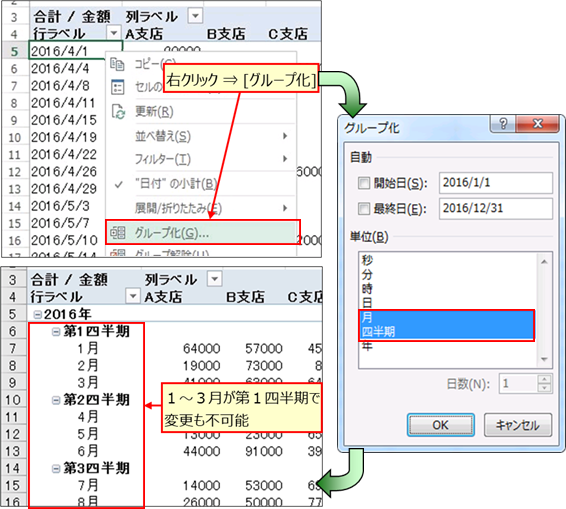Image resolution: width=566 pixels, height=509 pixels.
Task: Collapse the 2016年 row group
Action: tap(37, 314)
